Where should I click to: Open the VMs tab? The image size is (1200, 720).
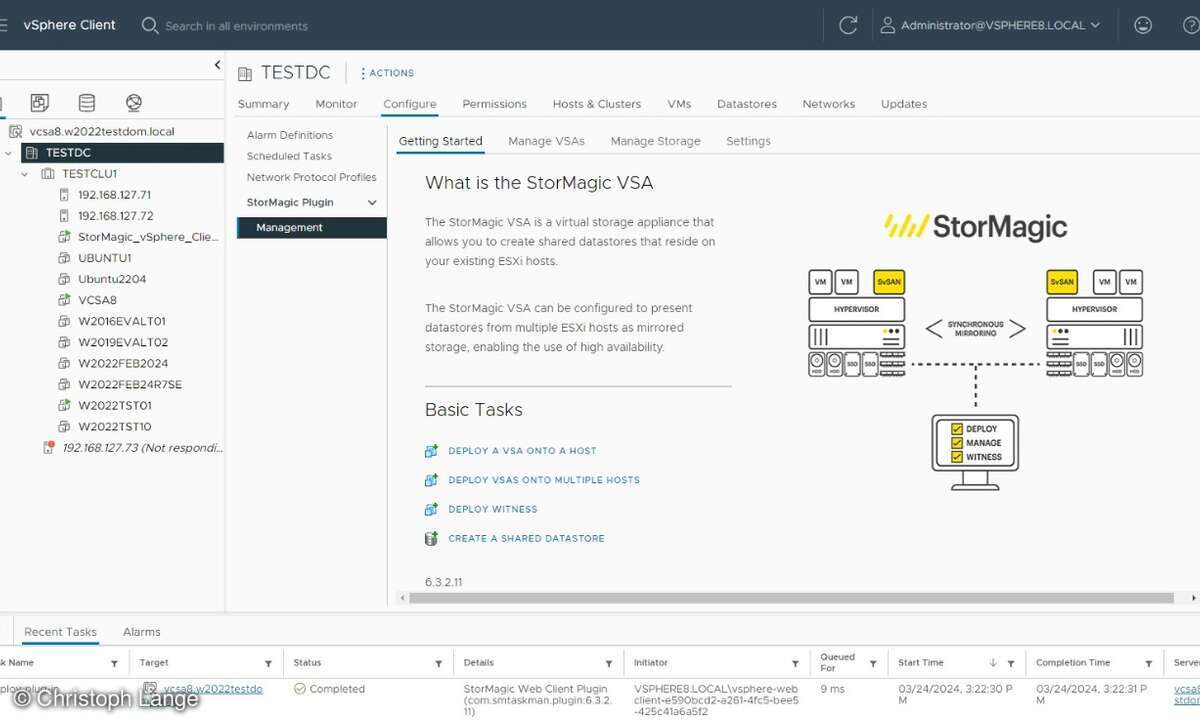click(x=679, y=104)
